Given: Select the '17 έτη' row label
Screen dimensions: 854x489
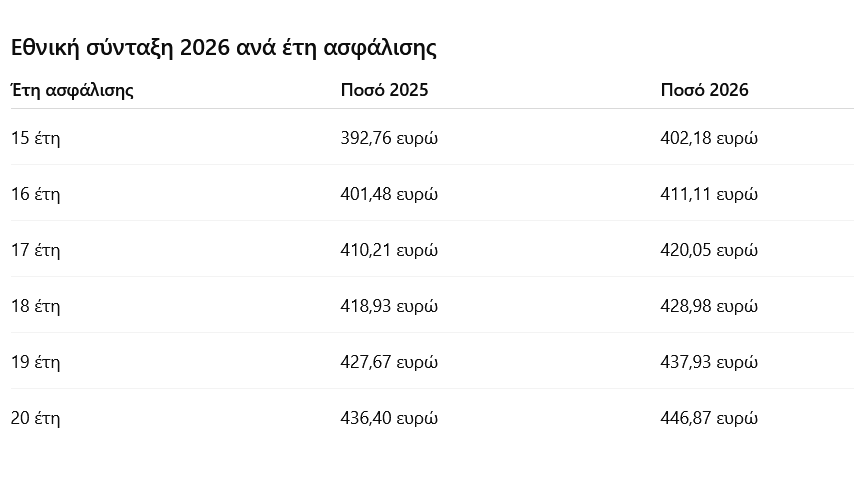Looking at the screenshot, I should (36, 250).
